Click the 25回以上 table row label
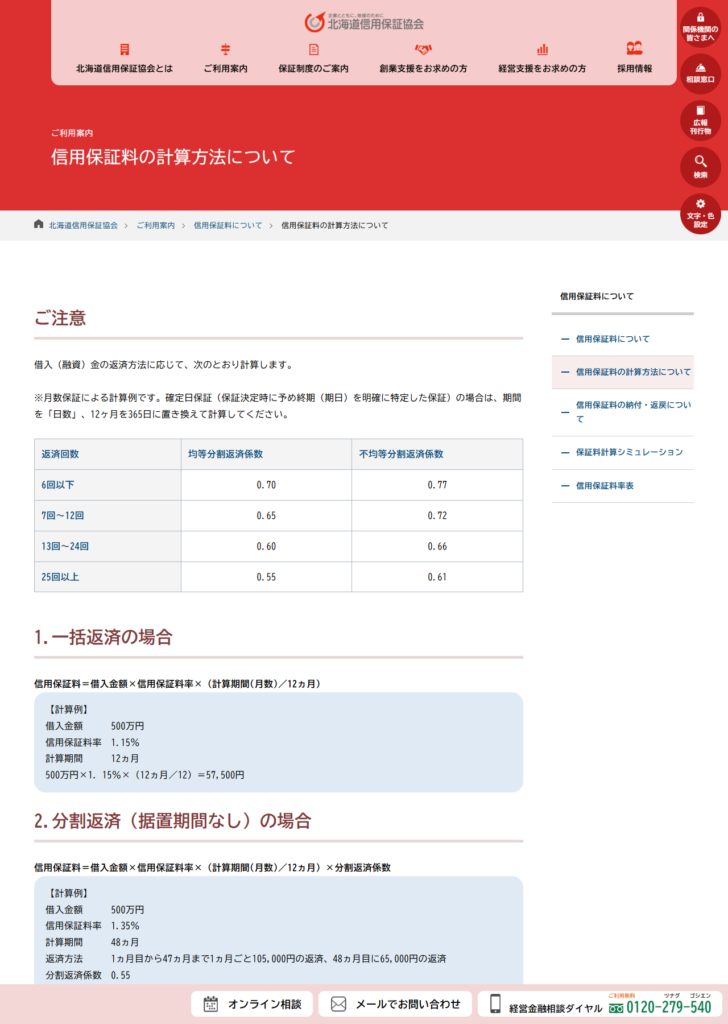This screenshot has height=1024, width=728. tap(60, 577)
